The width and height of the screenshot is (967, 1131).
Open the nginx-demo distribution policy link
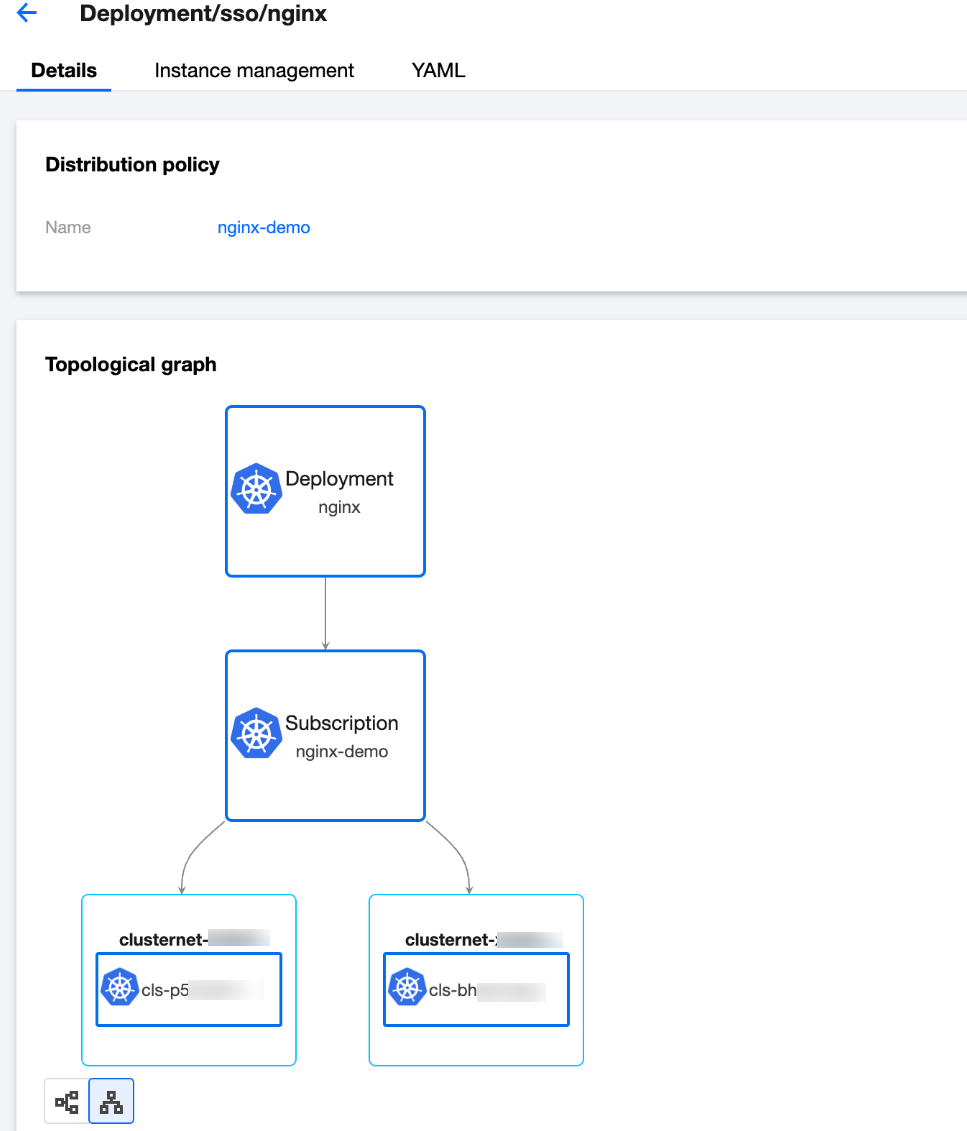point(264,228)
